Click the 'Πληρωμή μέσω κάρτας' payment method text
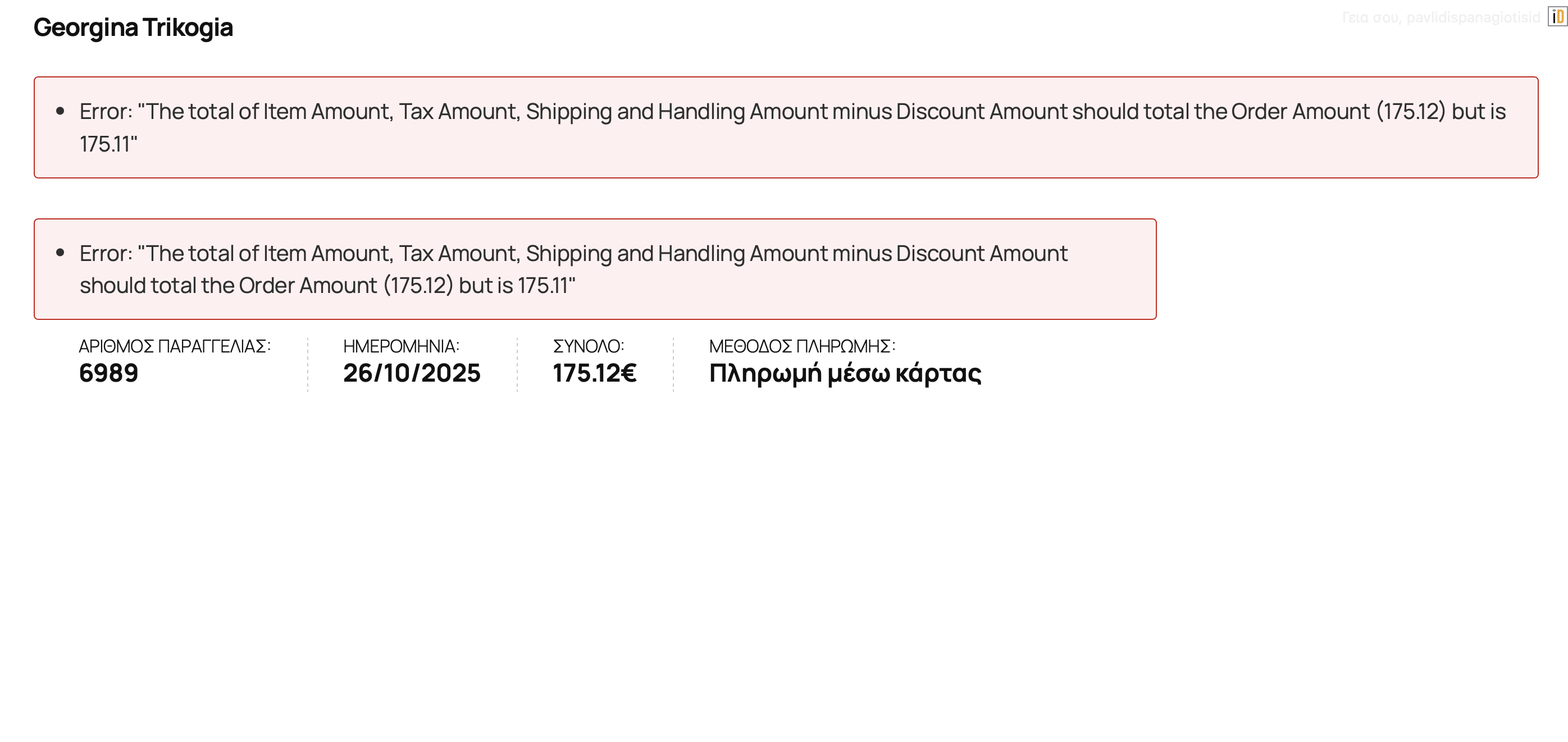Screen dimensions: 1568x742 coord(845,373)
